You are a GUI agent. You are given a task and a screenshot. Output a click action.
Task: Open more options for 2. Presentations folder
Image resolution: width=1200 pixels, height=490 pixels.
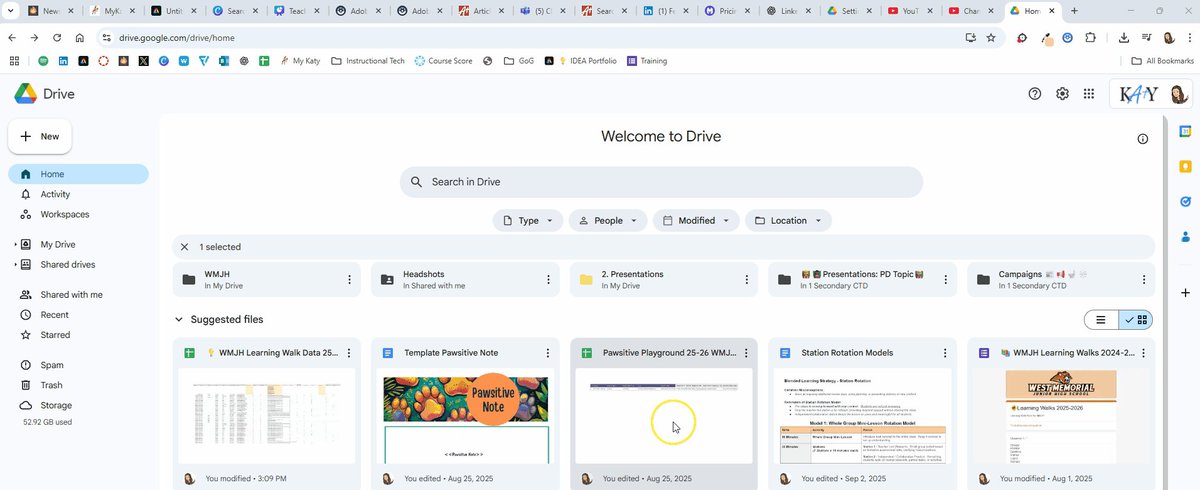pyautogui.click(x=747, y=280)
